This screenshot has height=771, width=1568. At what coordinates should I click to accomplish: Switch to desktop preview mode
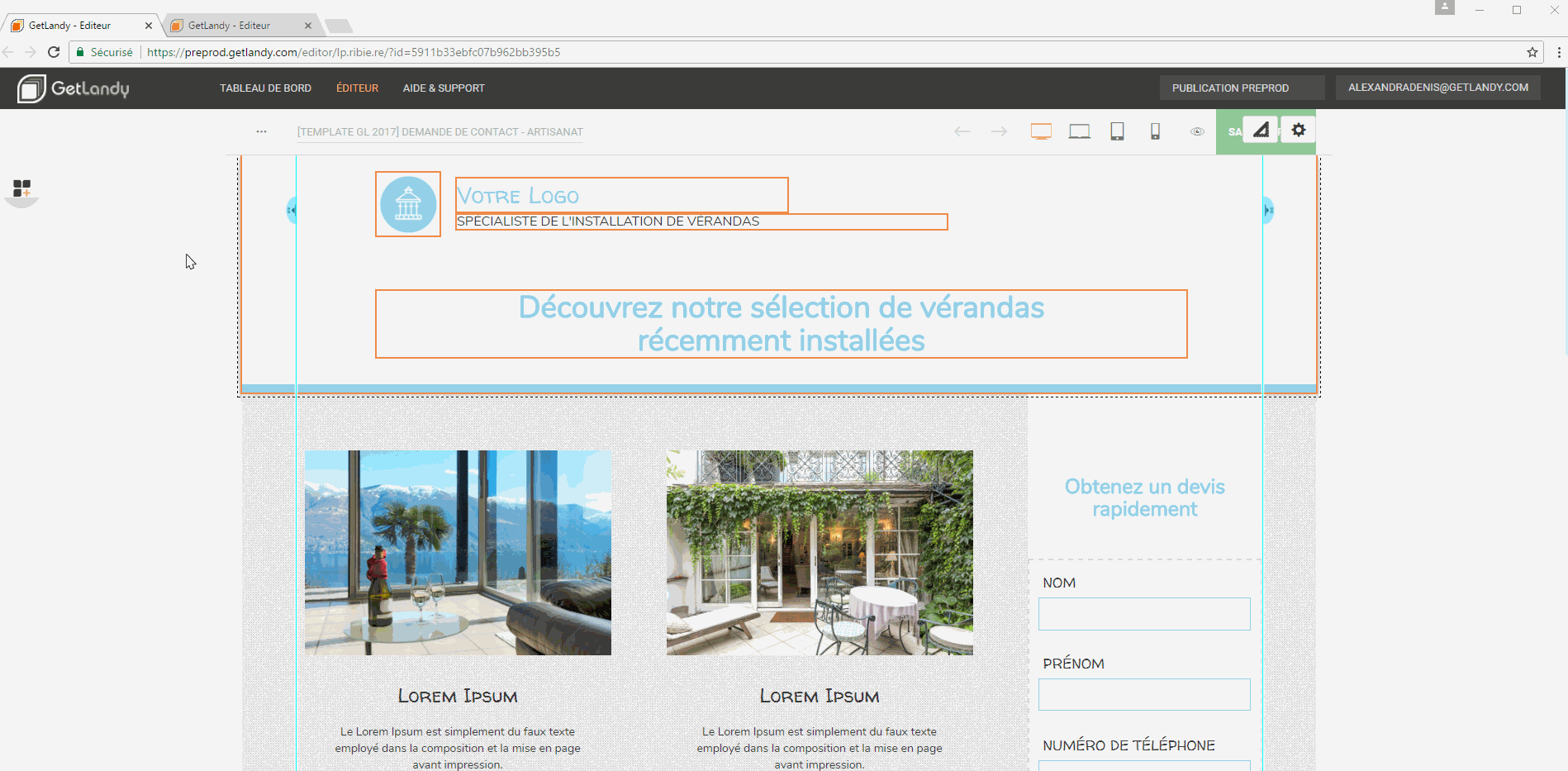pos(1041,131)
